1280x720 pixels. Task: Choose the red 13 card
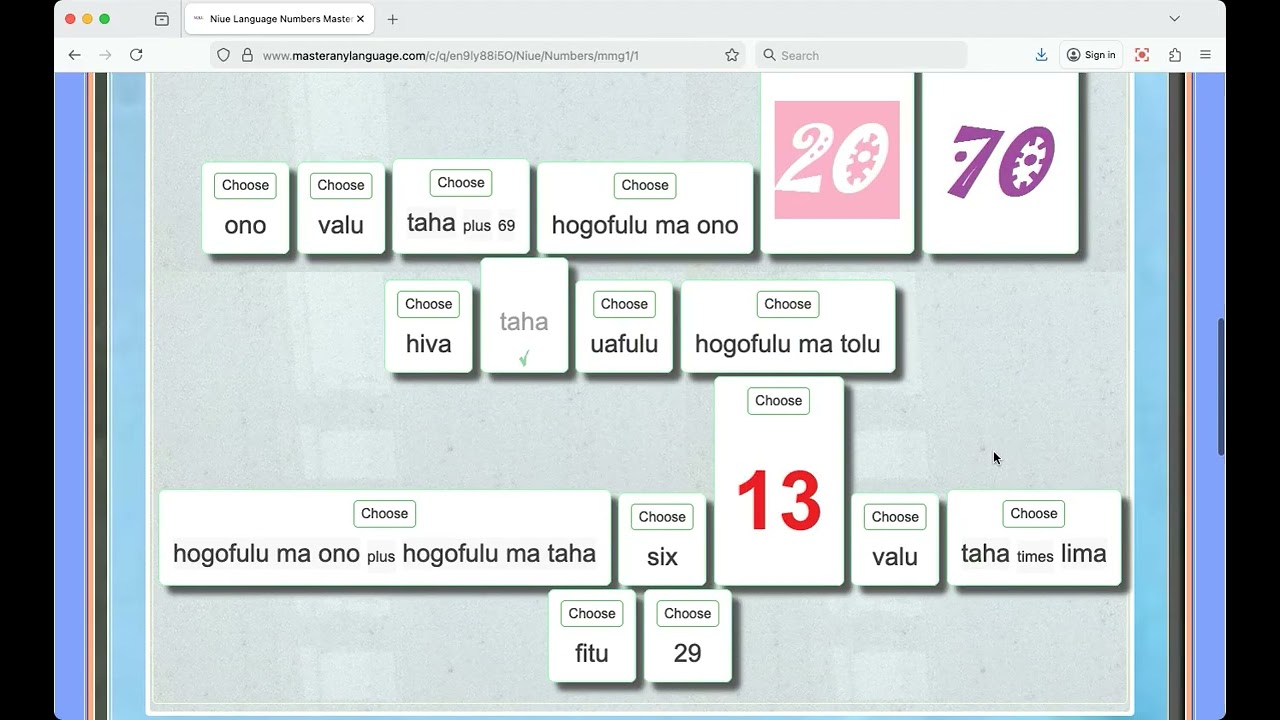pyautogui.click(x=779, y=401)
